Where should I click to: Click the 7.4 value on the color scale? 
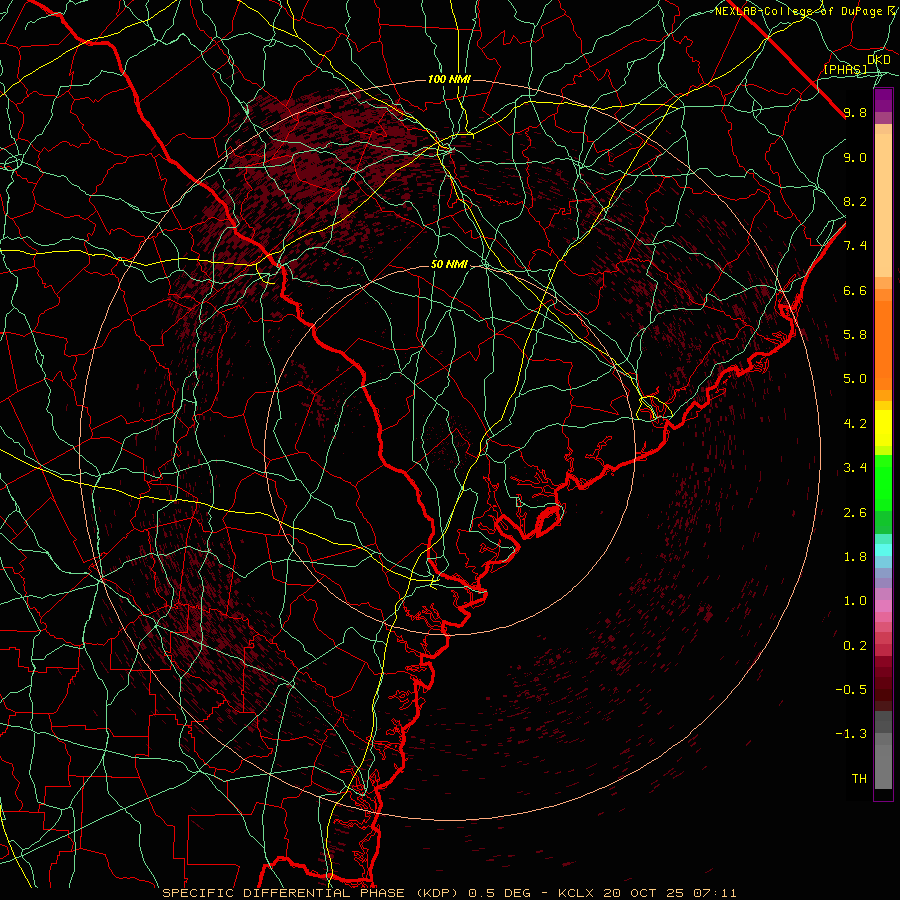855,246
